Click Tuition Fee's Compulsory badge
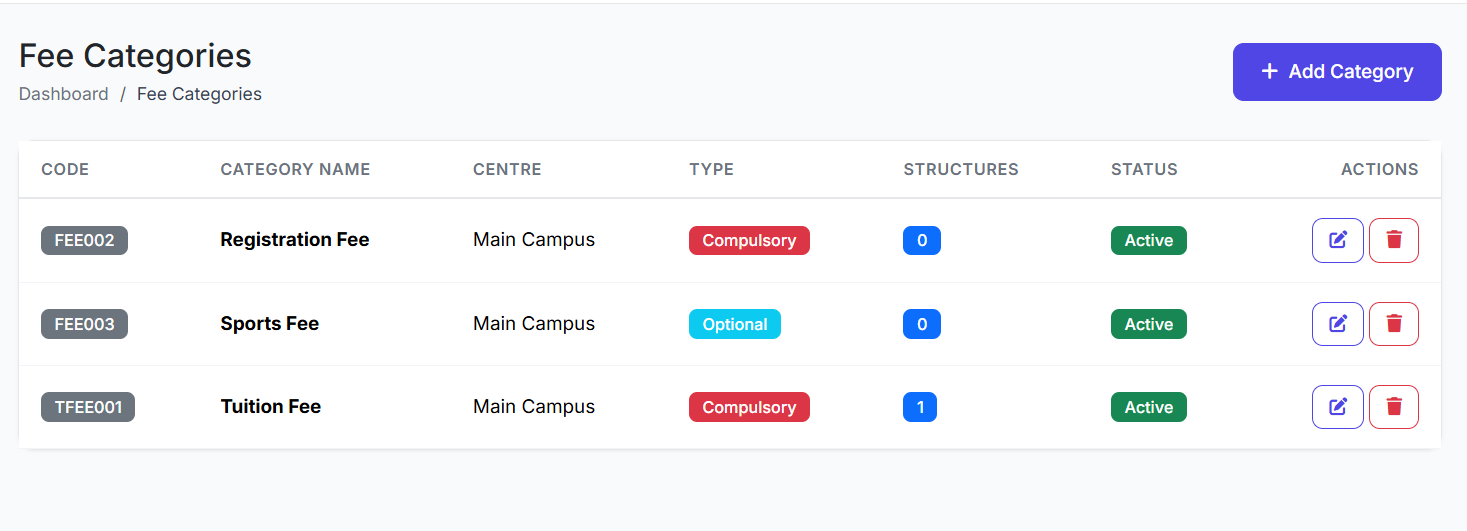 [x=749, y=407]
